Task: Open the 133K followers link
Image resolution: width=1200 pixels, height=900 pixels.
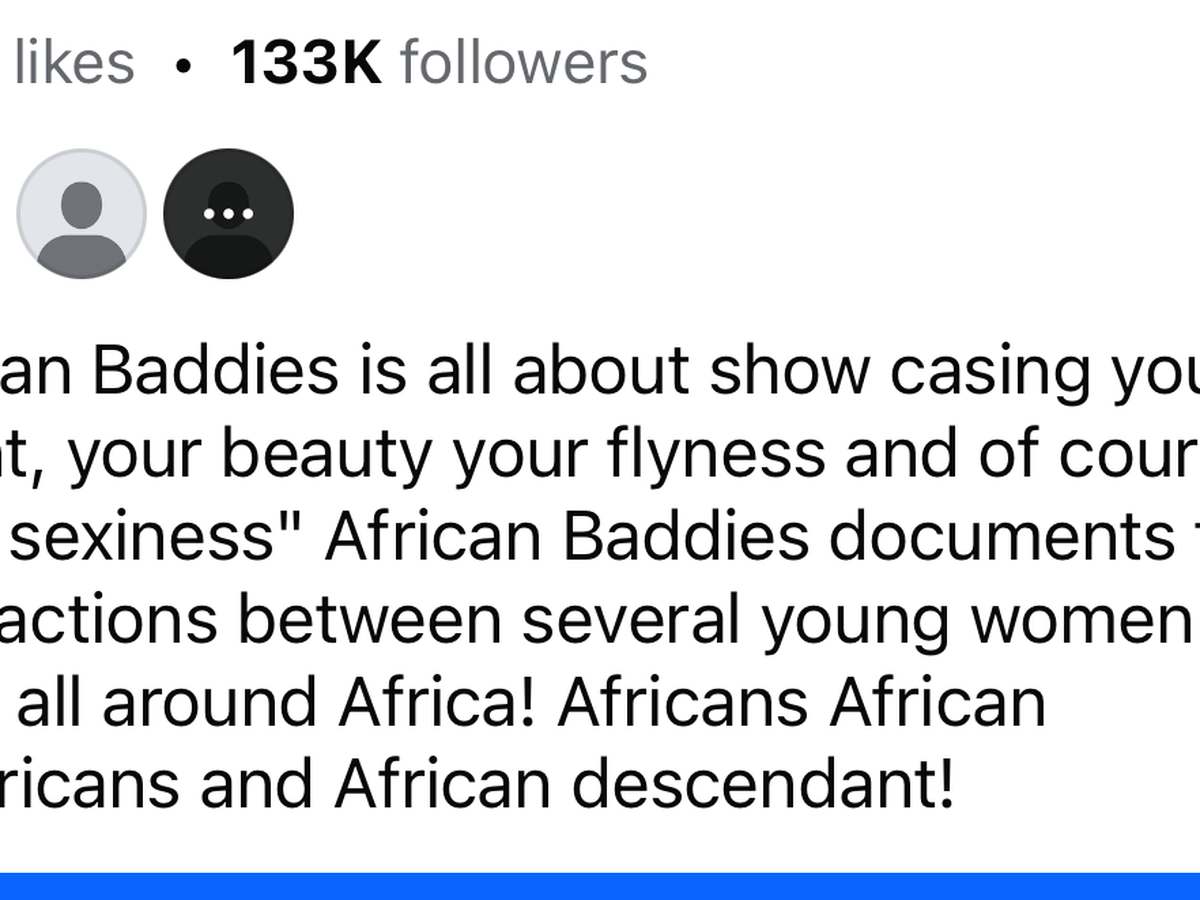Action: pyautogui.click(x=439, y=62)
